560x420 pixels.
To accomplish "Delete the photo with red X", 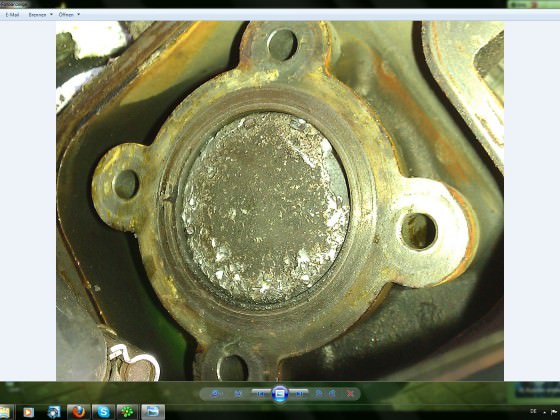I will click(350, 394).
